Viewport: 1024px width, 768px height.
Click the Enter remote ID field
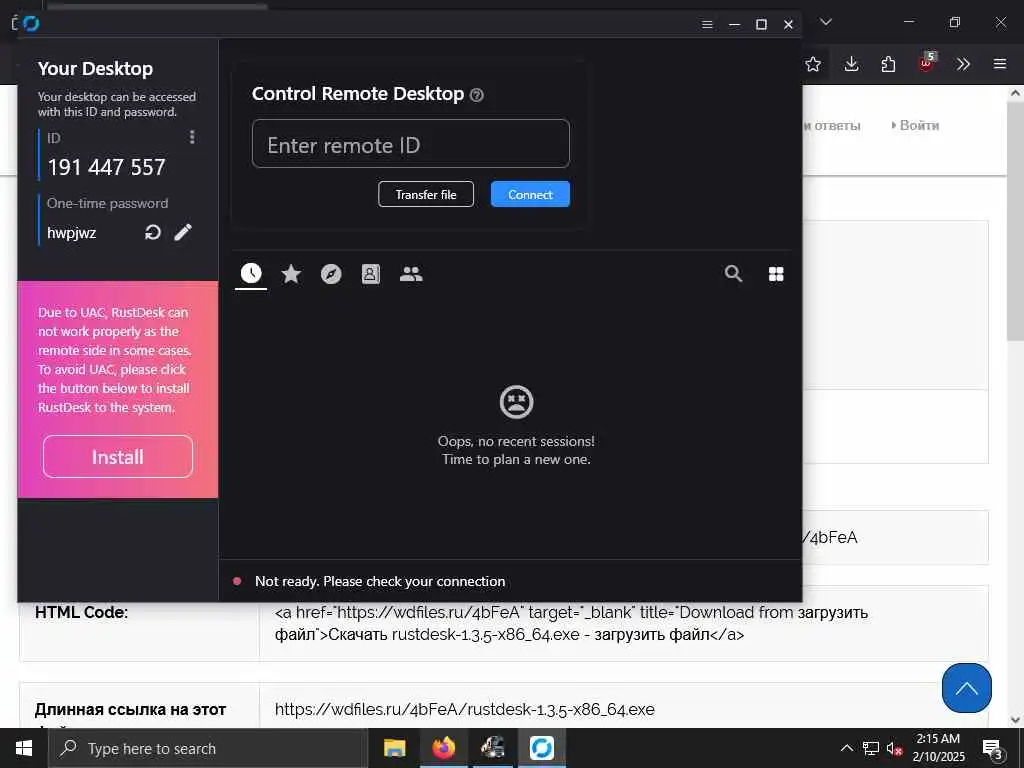click(x=411, y=144)
